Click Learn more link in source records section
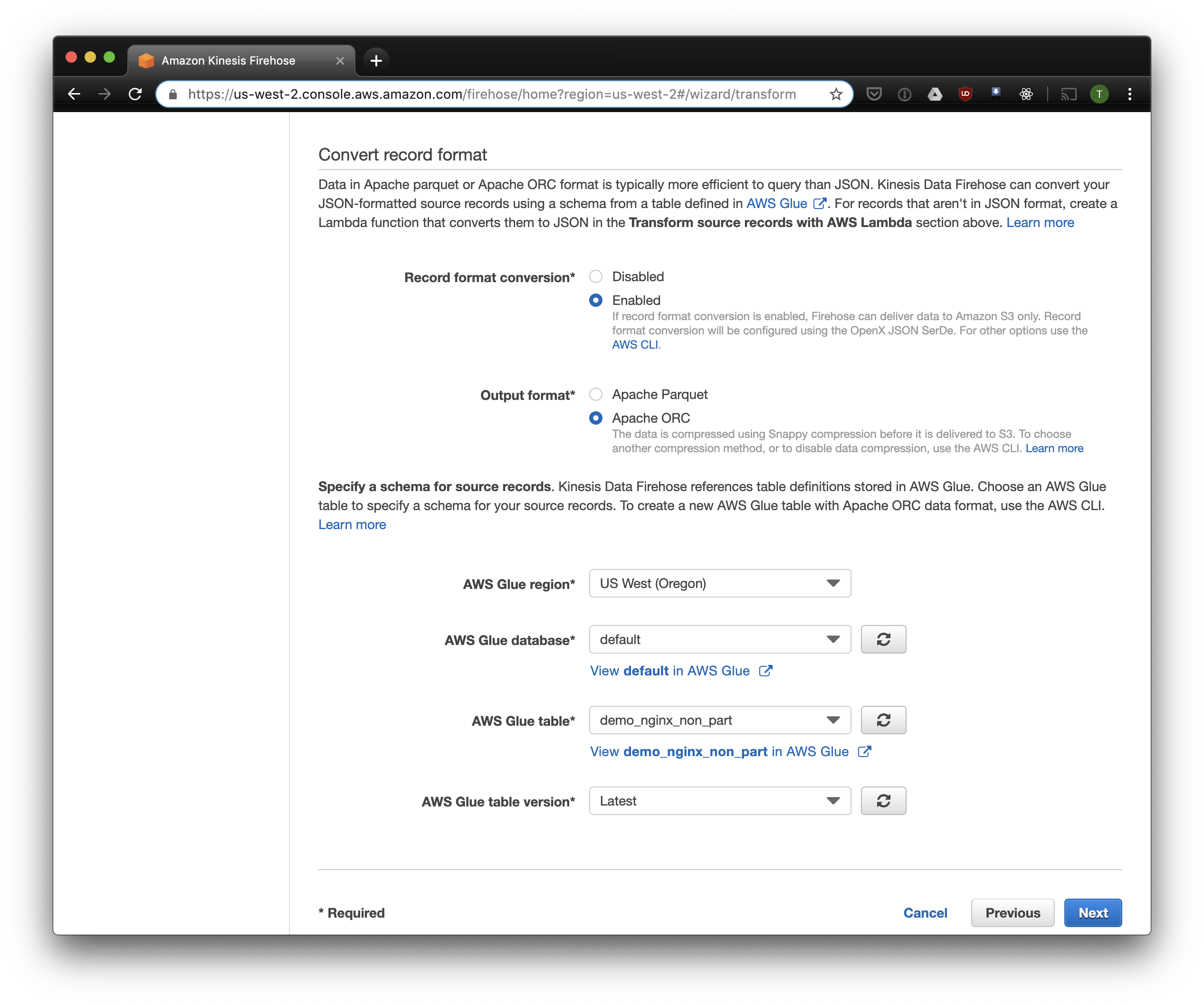1204x1005 pixels. tap(352, 523)
